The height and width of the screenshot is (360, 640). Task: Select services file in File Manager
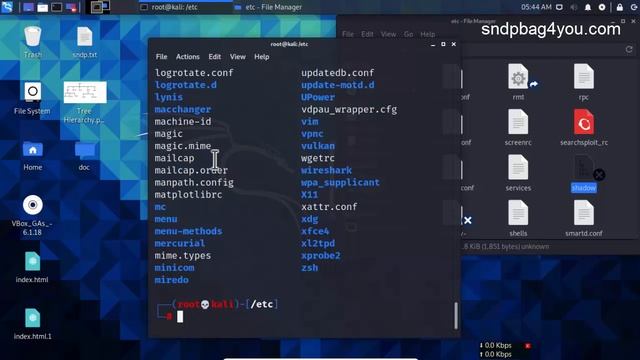click(x=518, y=173)
